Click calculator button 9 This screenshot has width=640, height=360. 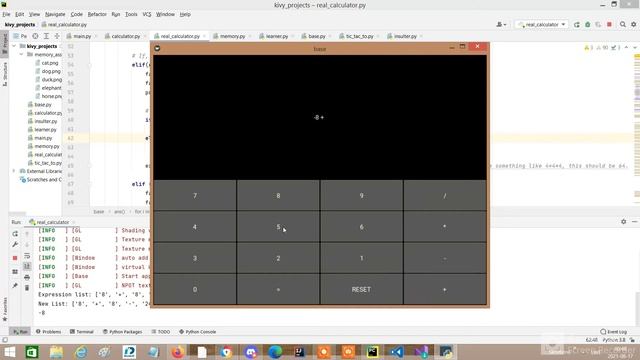pyautogui.click(x=362, y=196)
